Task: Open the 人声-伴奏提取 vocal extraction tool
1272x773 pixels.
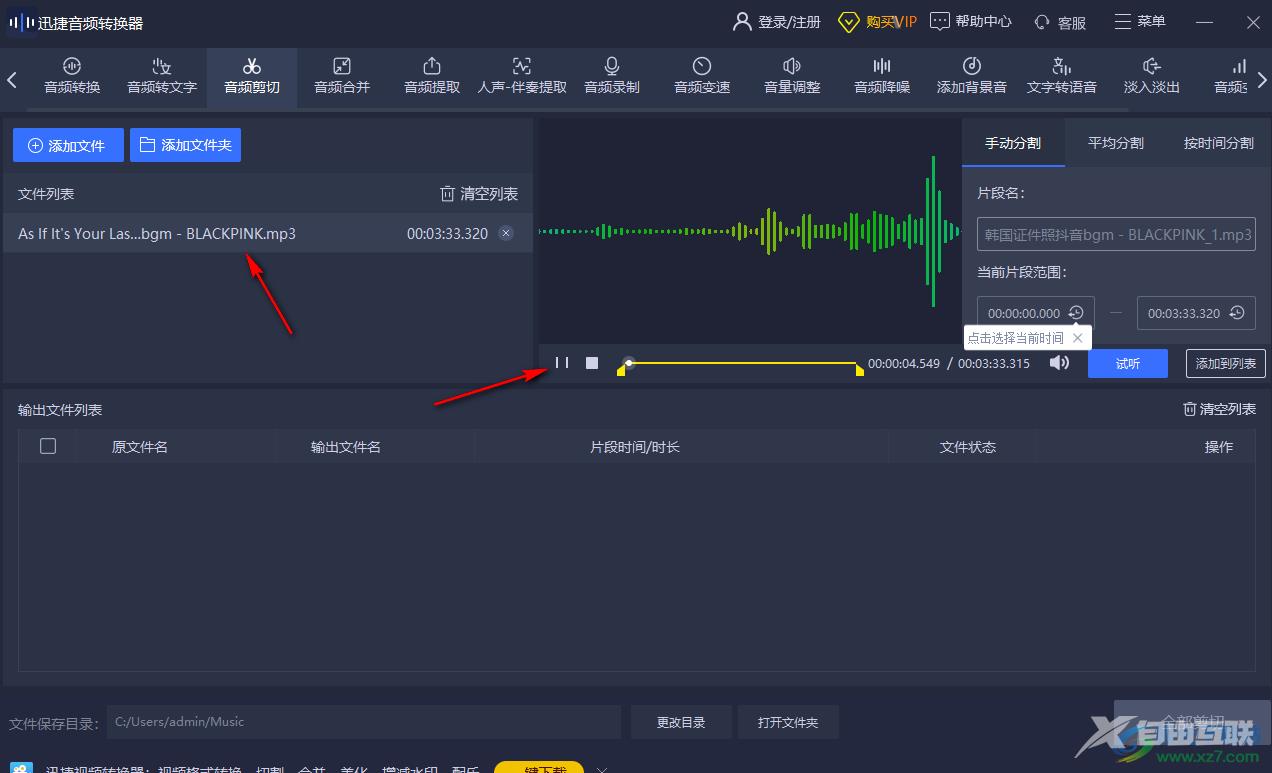Action: tap(522, 77)
